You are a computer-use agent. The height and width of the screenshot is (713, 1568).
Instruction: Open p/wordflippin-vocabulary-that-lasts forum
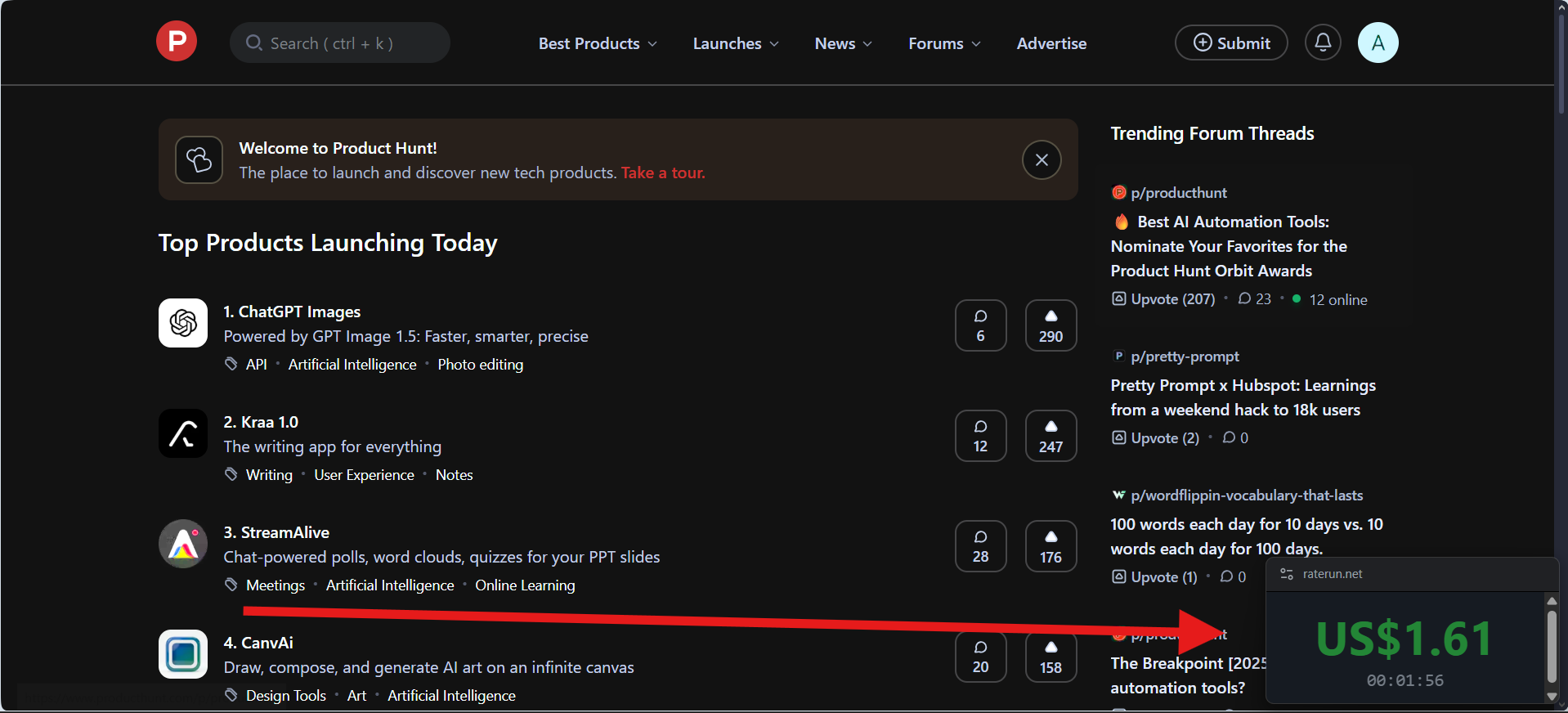click(1247, 496)
